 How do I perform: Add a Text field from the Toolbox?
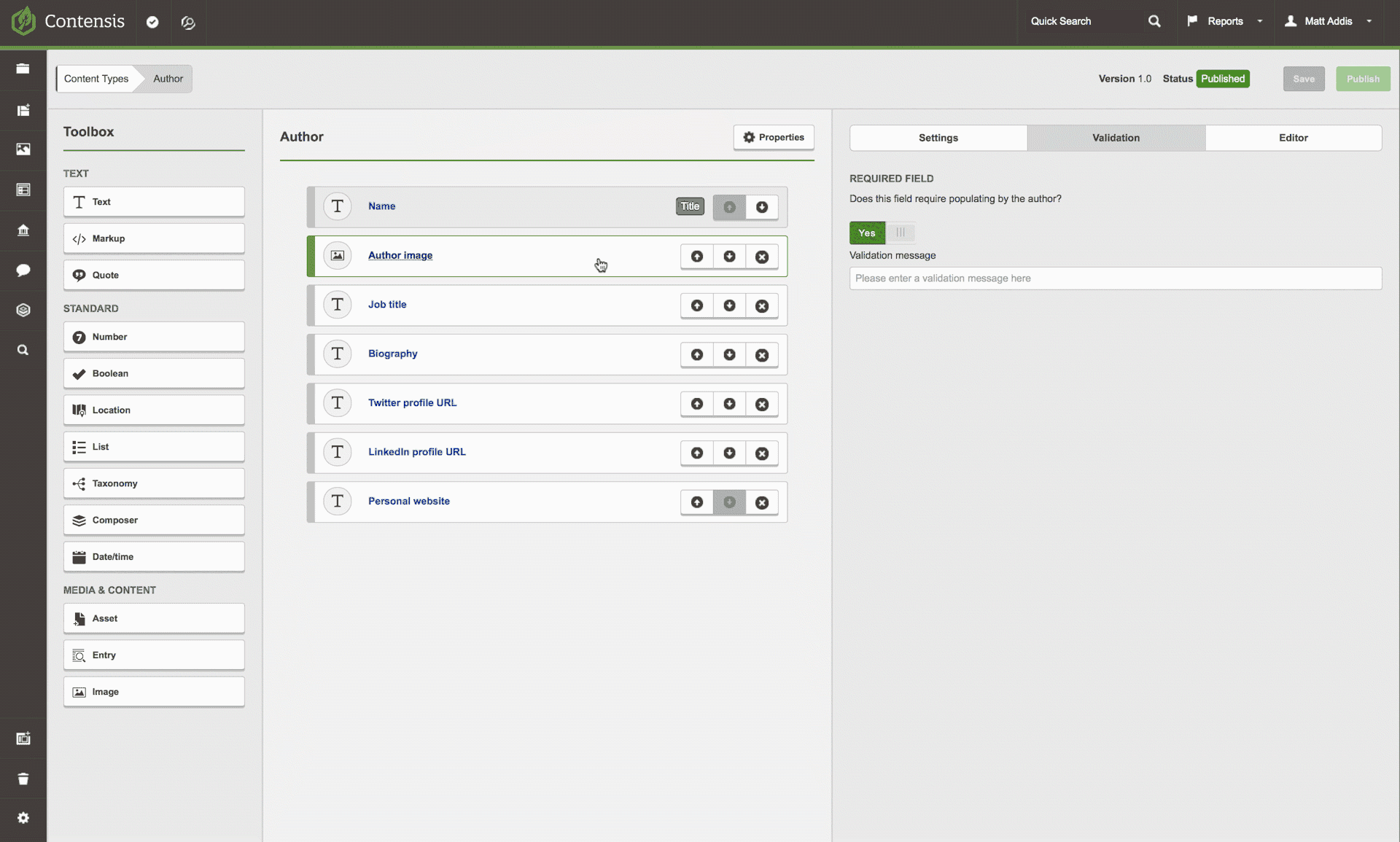coord(154,202)
